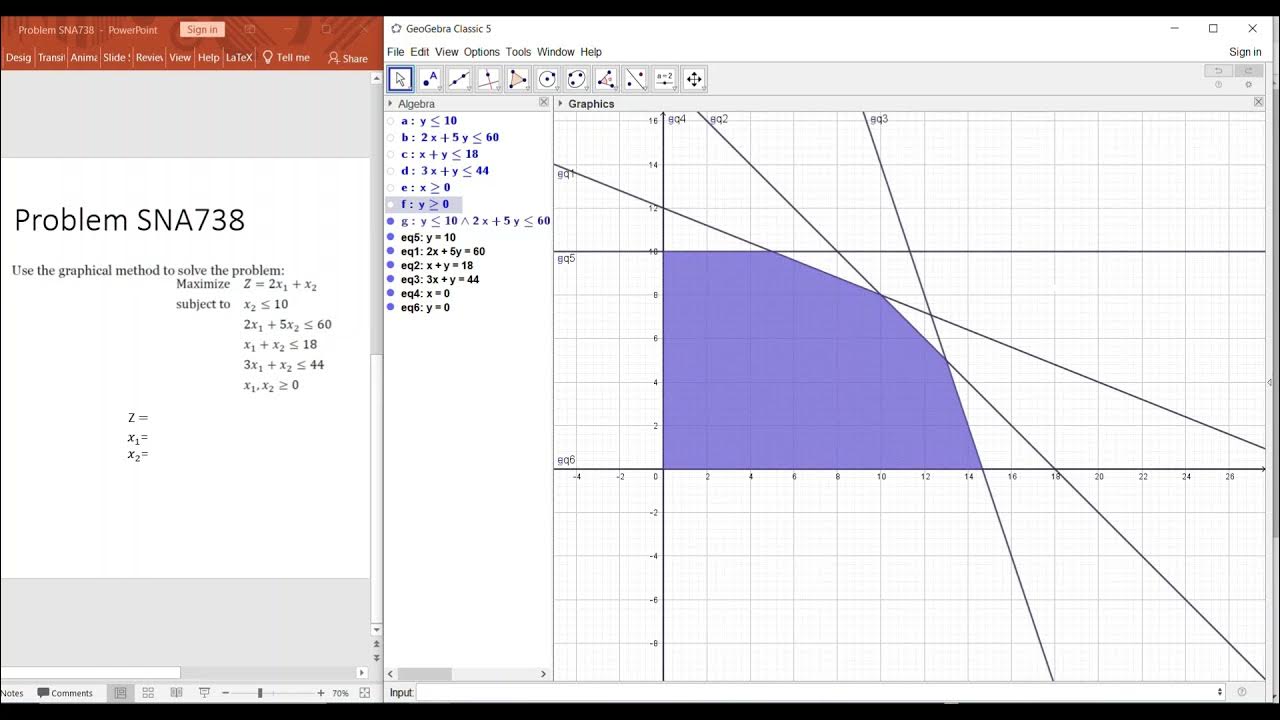The image size is (1280, 720).
Task: Hide line eq1: 2x + 5y = 60
Action: click(x=391, y=252)
